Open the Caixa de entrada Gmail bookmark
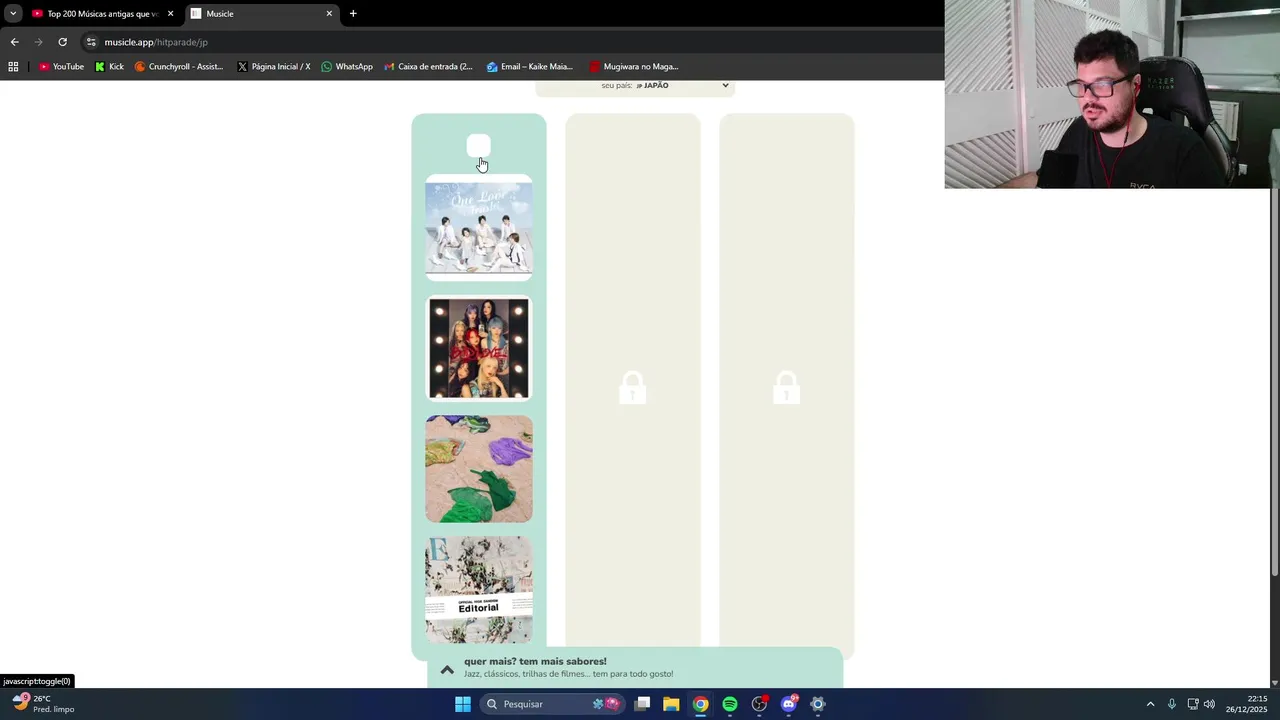The width and height of the screenshot is (1280, 720). coord(428,67)
